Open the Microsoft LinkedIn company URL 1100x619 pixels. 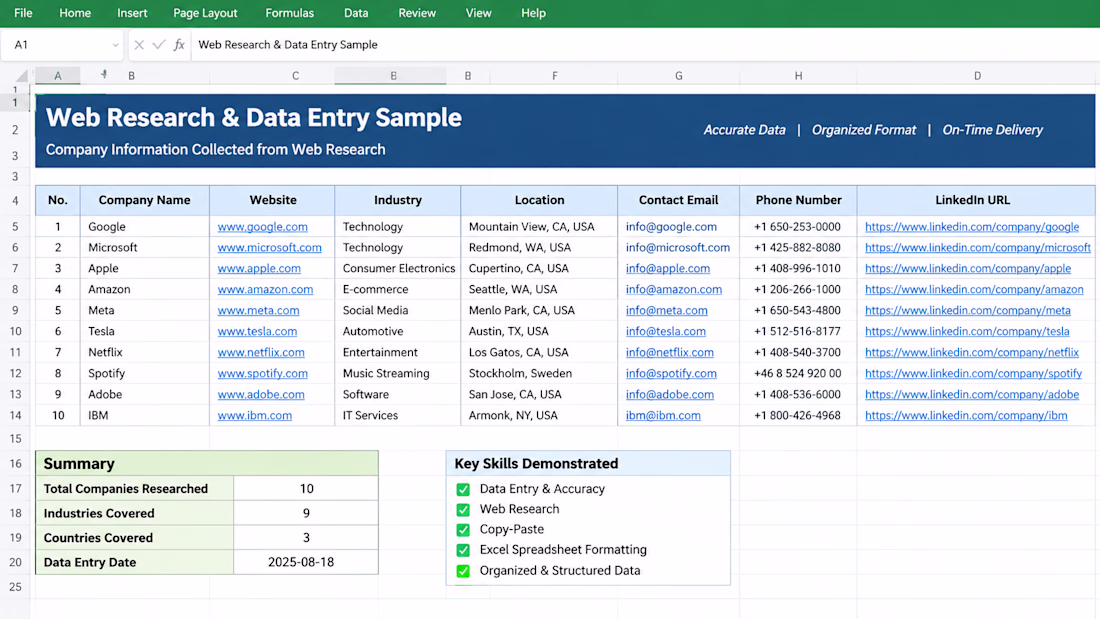(977, 248)
